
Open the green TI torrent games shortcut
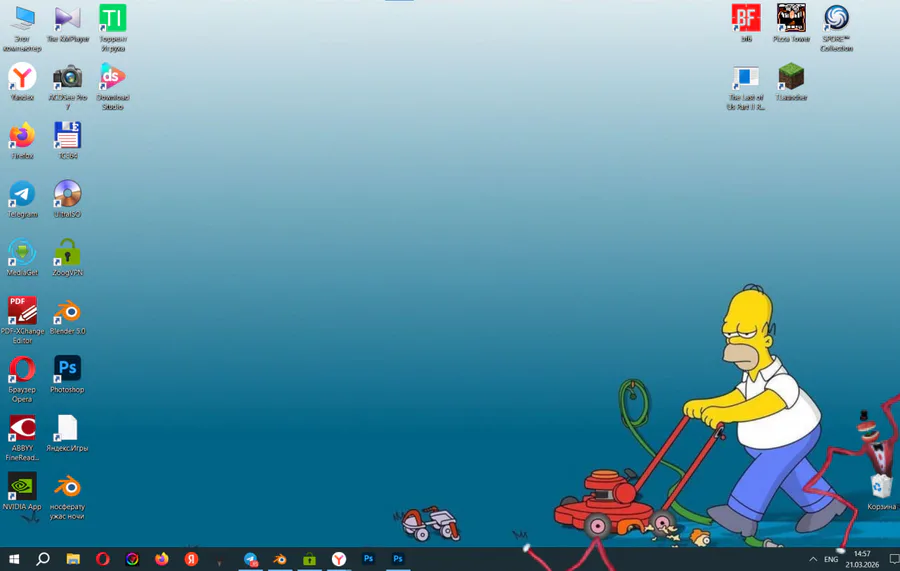(x=112, y=28)
